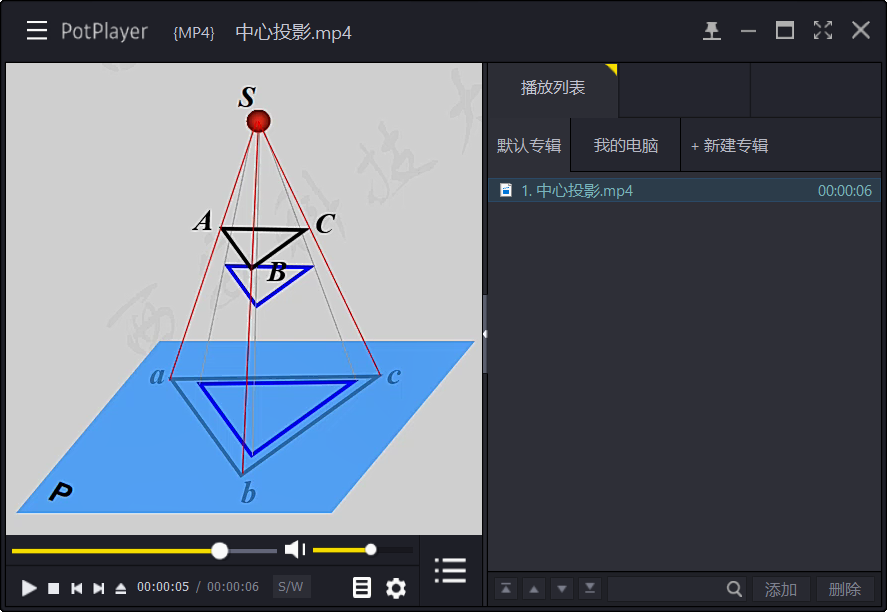Viewport: 887px width, 612px height.
Task: Pin the window always on top
Action: click(711, 31)
